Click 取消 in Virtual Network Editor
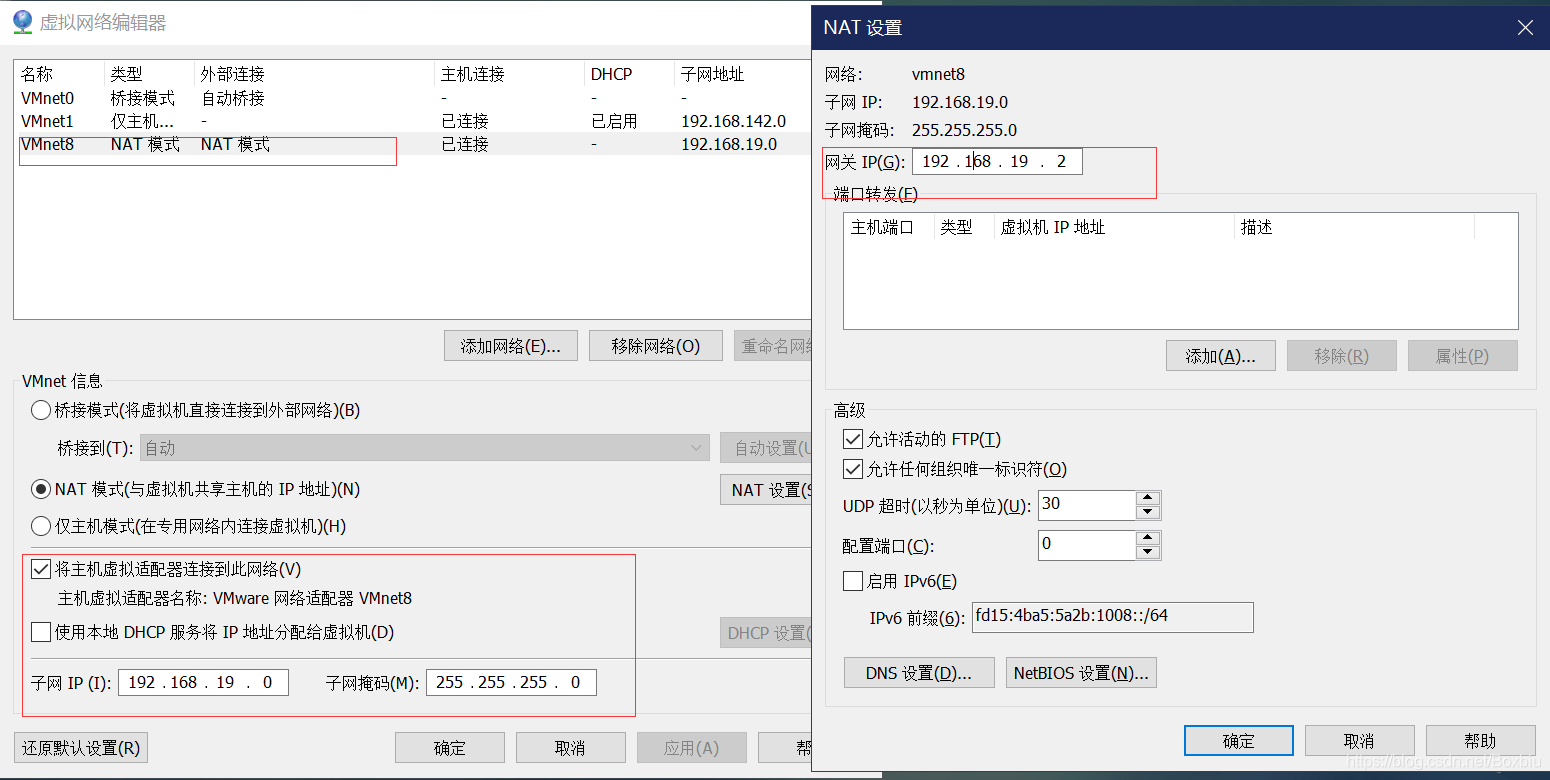This screenshot has height=780, width=1550. pos(571,748)
